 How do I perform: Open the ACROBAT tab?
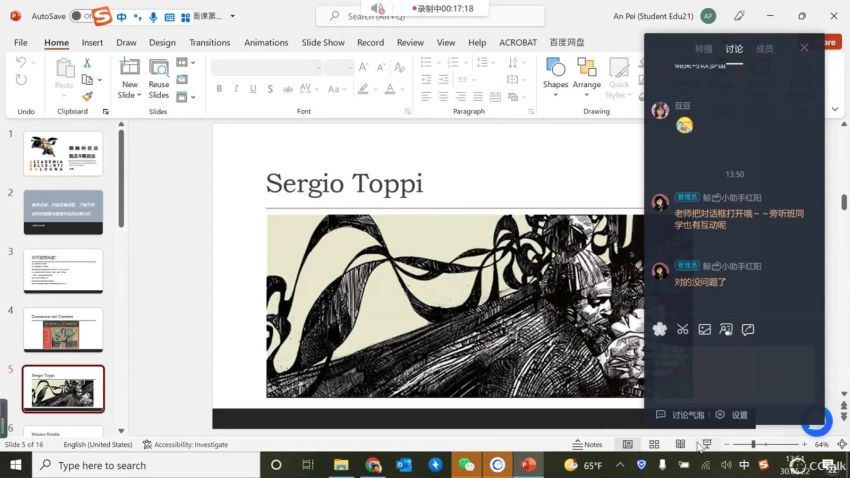pos(518,42)
